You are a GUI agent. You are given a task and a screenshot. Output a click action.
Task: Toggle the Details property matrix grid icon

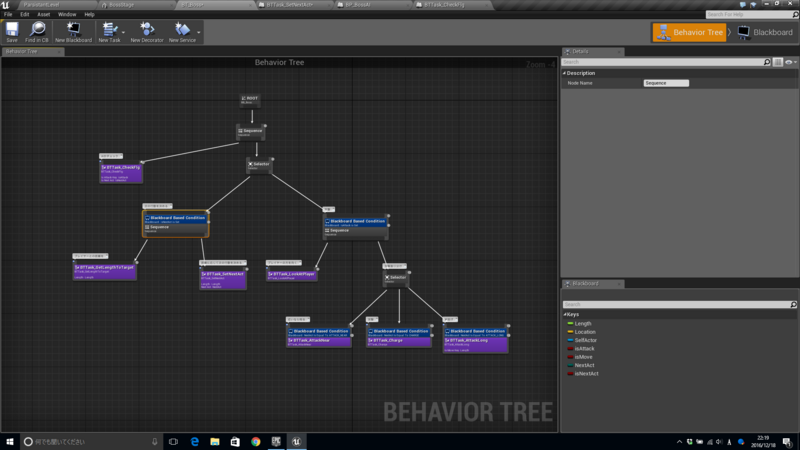coord(778,62)
